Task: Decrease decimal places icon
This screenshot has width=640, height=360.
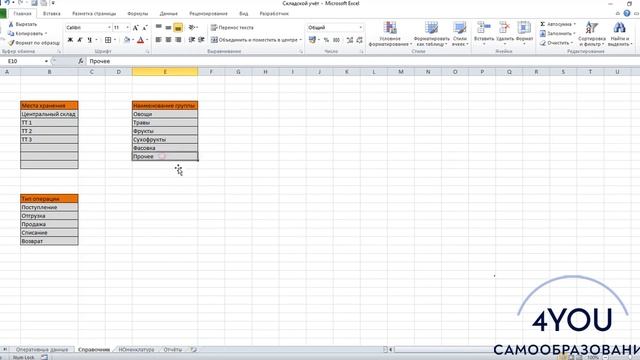Action: [x=360, y=40]
